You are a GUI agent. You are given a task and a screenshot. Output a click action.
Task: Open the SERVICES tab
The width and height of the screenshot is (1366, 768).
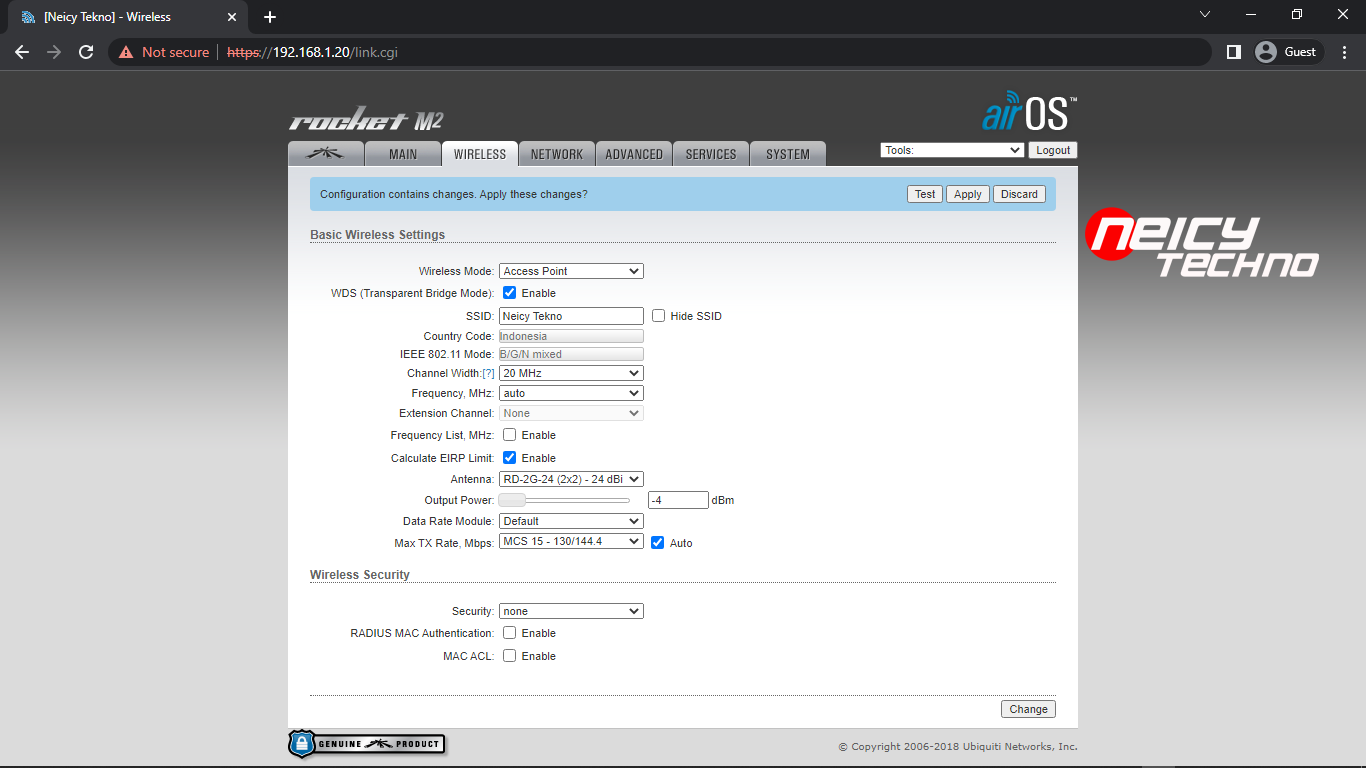click(x=711, y=154)
